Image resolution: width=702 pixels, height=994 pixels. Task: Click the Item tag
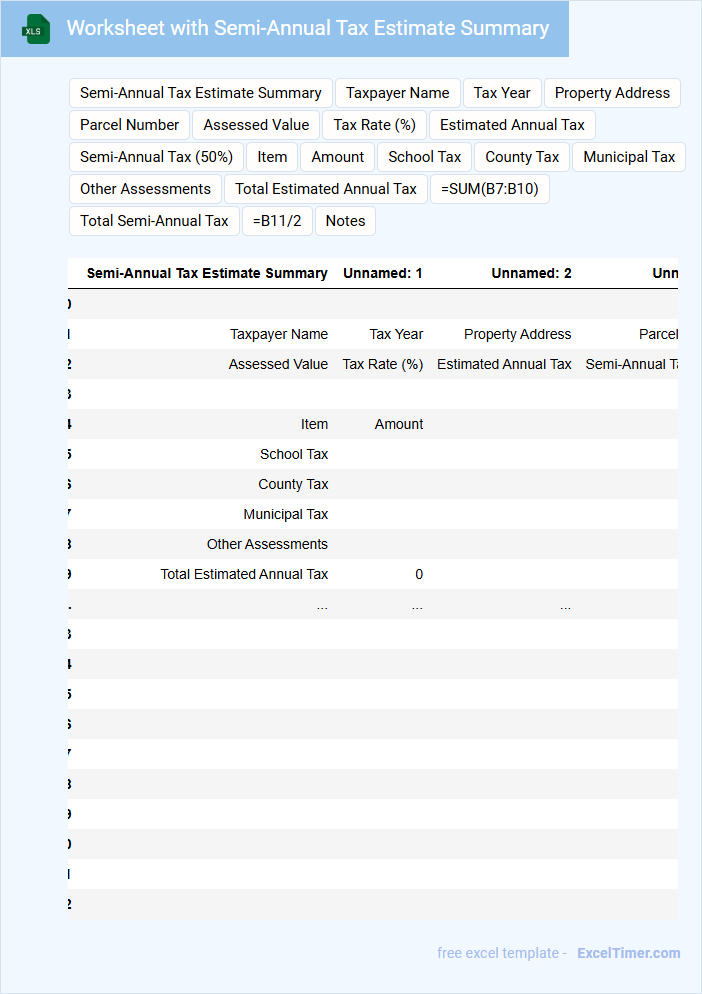pos(272,157)
